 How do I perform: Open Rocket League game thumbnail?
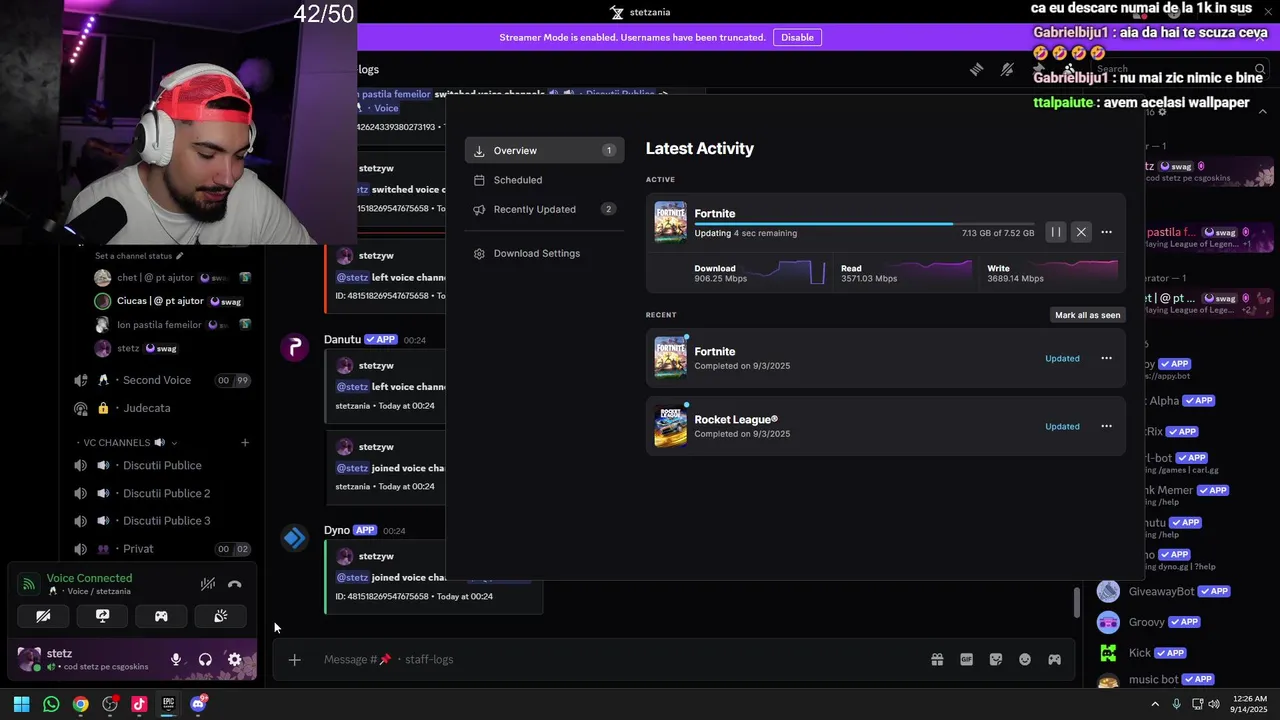[671, 426]
